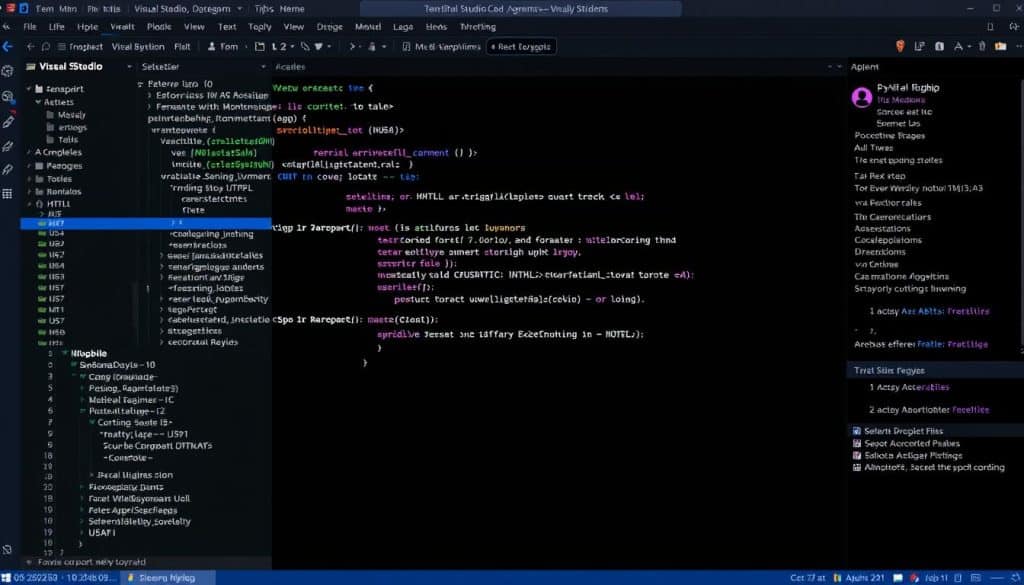Open the File menu

[x=29, y=27]
